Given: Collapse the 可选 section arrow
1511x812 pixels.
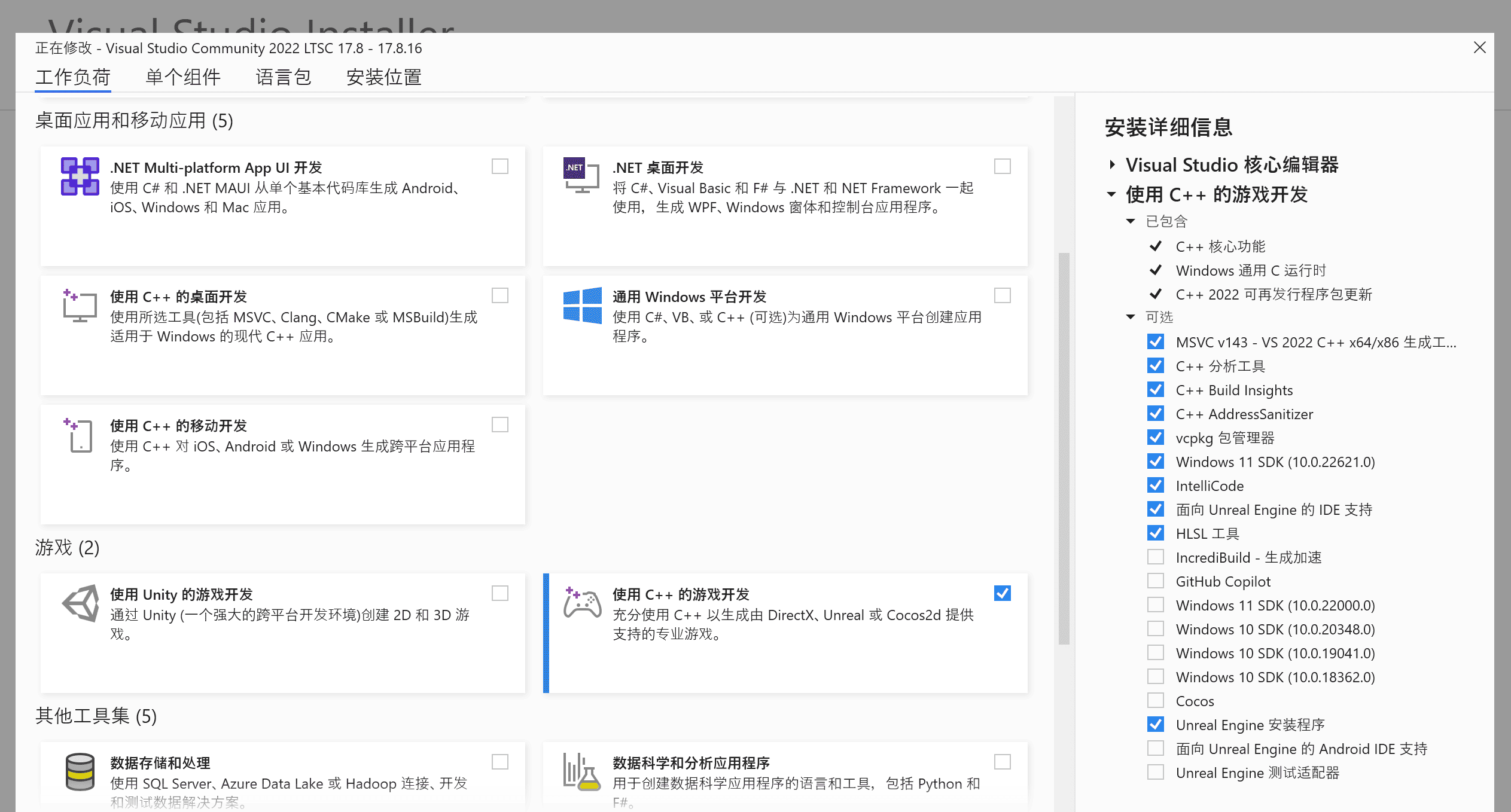Looking at the screenshot, I should point(1131,317).
